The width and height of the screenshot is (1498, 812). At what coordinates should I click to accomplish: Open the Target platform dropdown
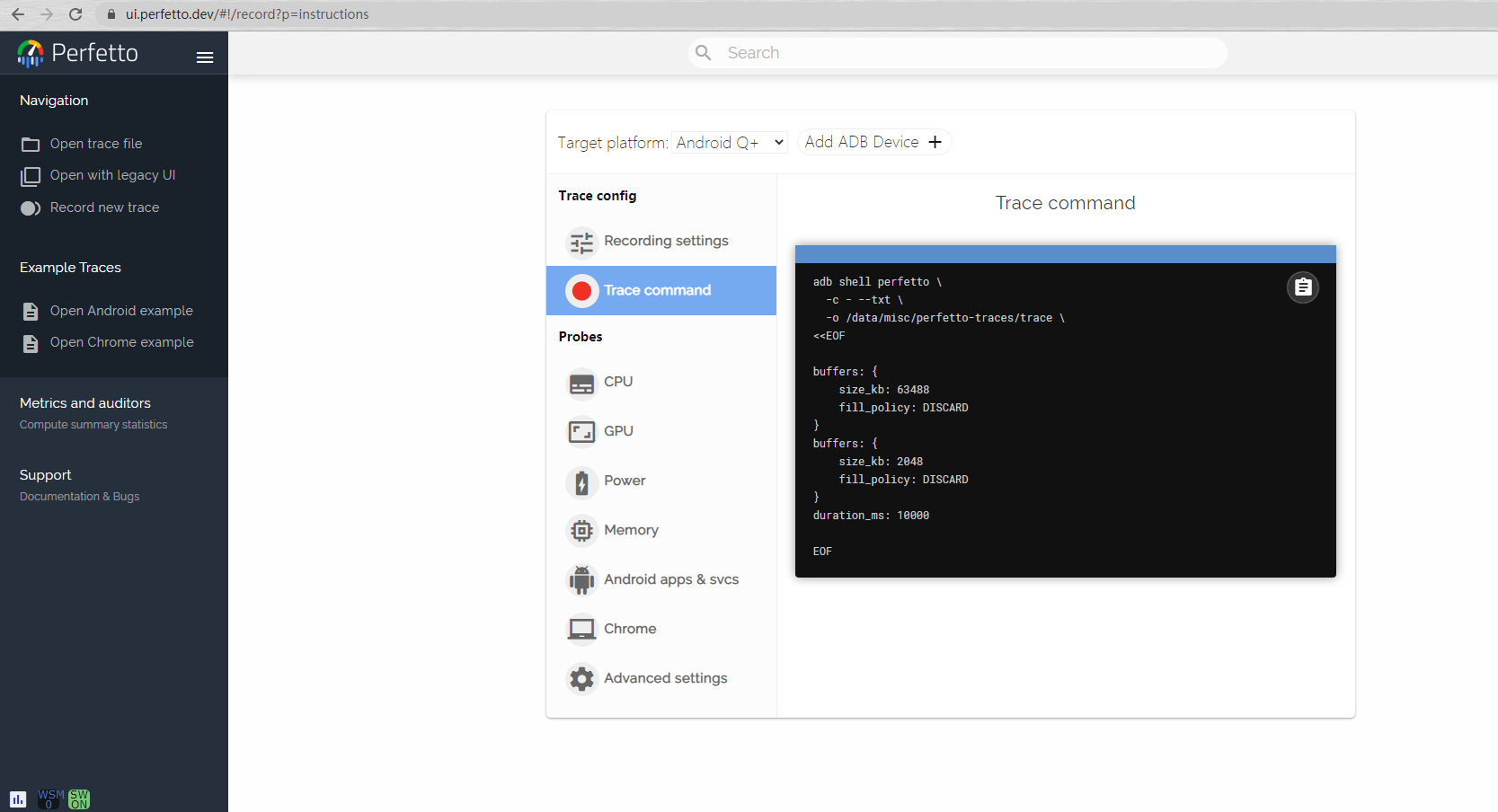point(729,142)
